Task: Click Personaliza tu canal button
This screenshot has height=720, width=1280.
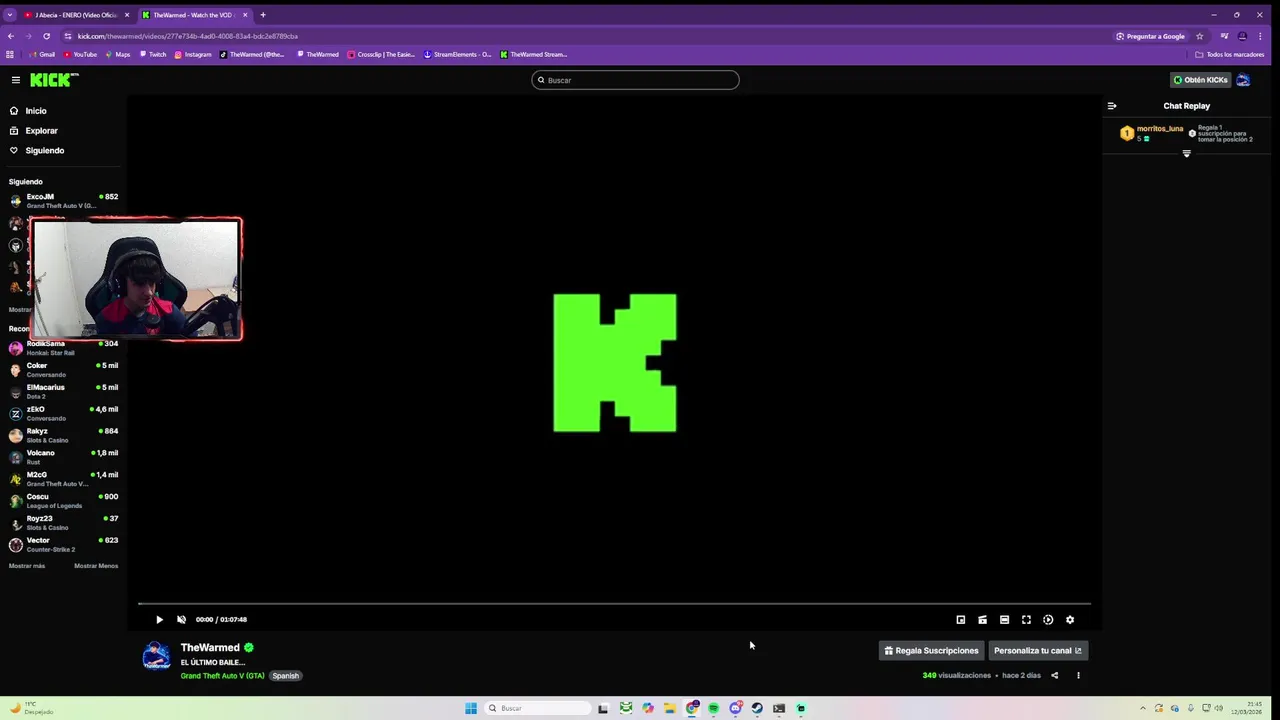Action: tap(1038, 651)
